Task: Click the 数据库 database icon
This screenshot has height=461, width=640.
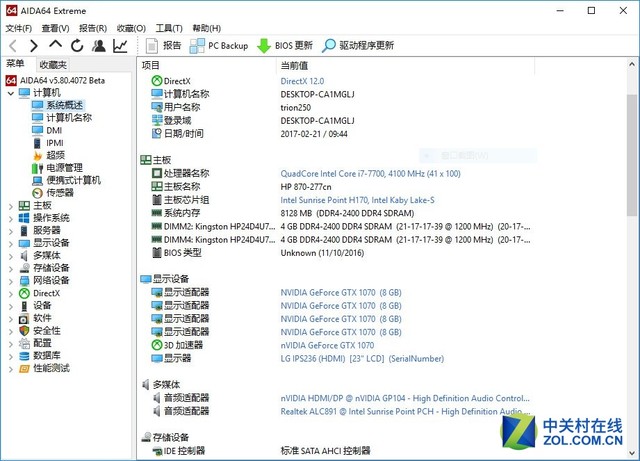Action: (x=24, y=356)
